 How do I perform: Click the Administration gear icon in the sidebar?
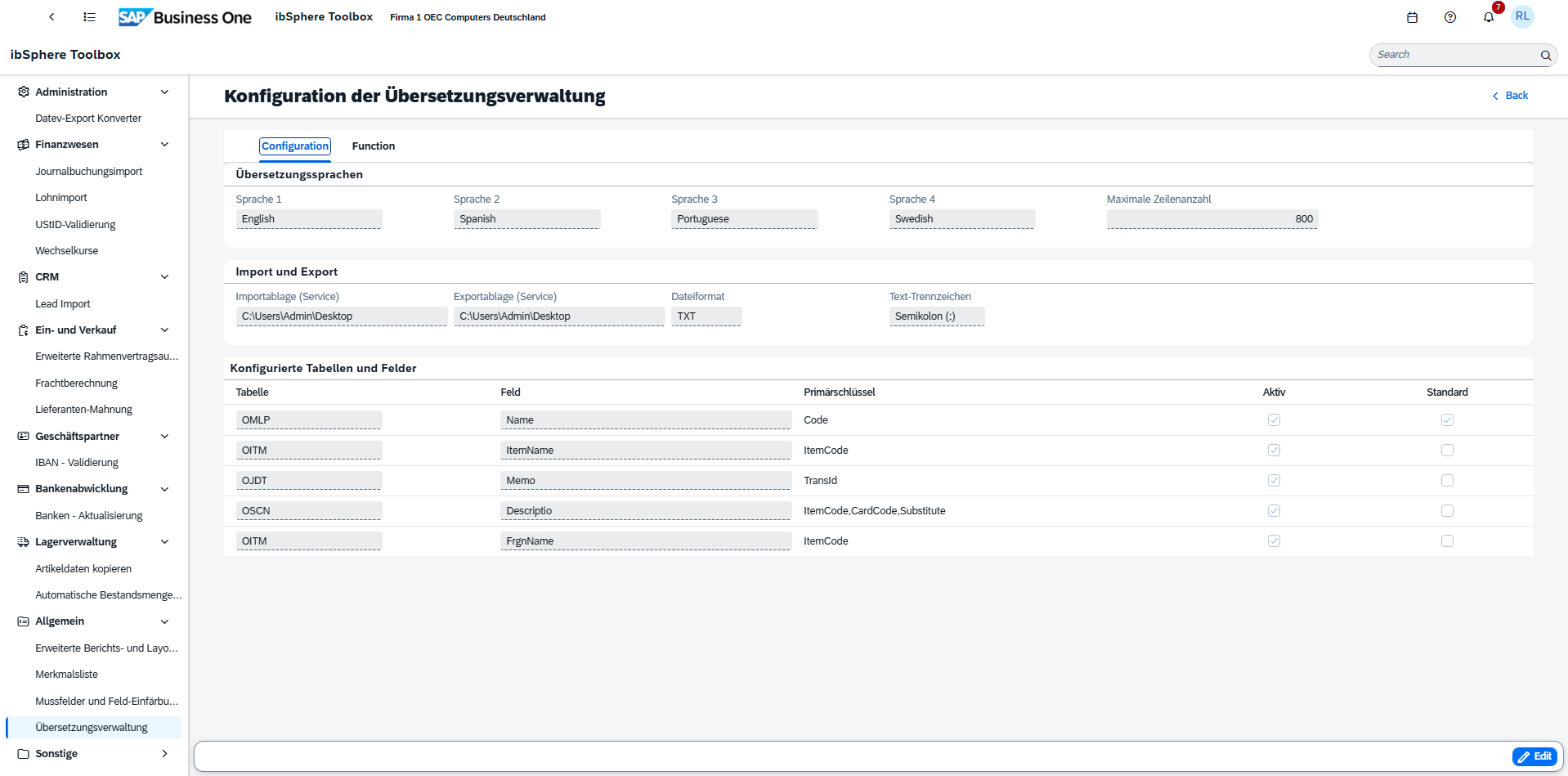[24, 92]
